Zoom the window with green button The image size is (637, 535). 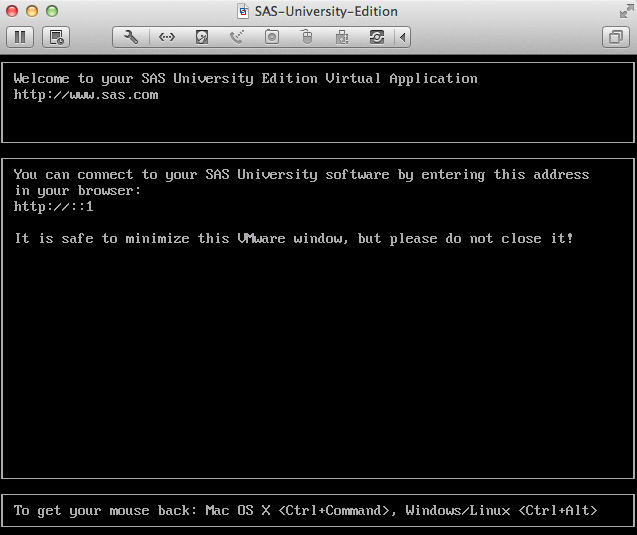[x=52, y=11]
